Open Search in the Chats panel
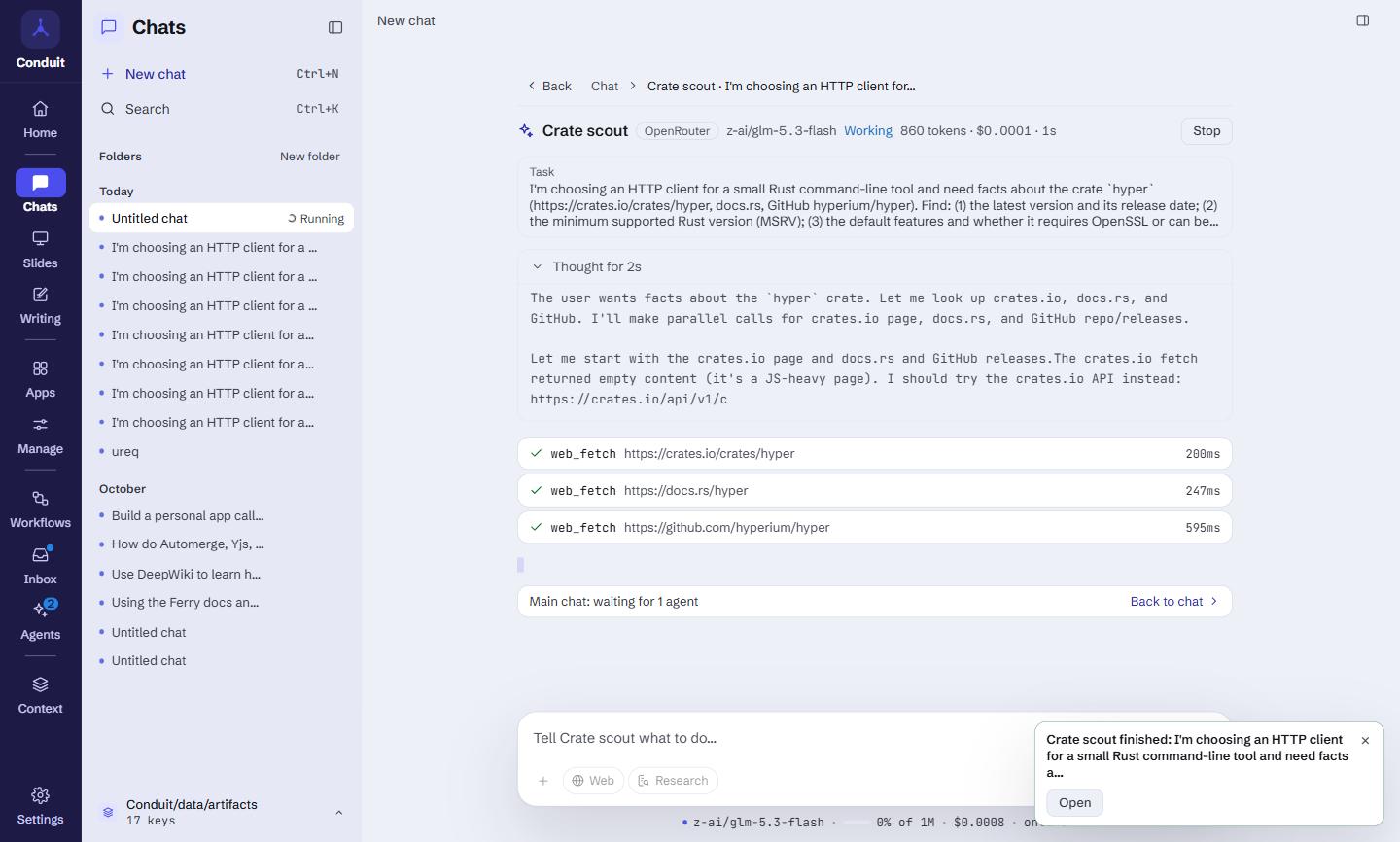 click(x=221, y=109)
